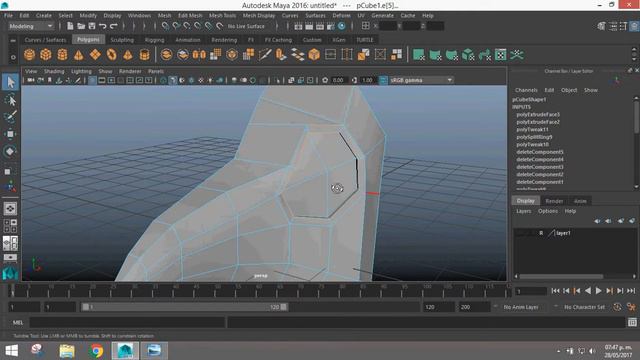Click the single-pane layout icon
The width and height of the screenshot is (640, 360).
tap(10, 209)
